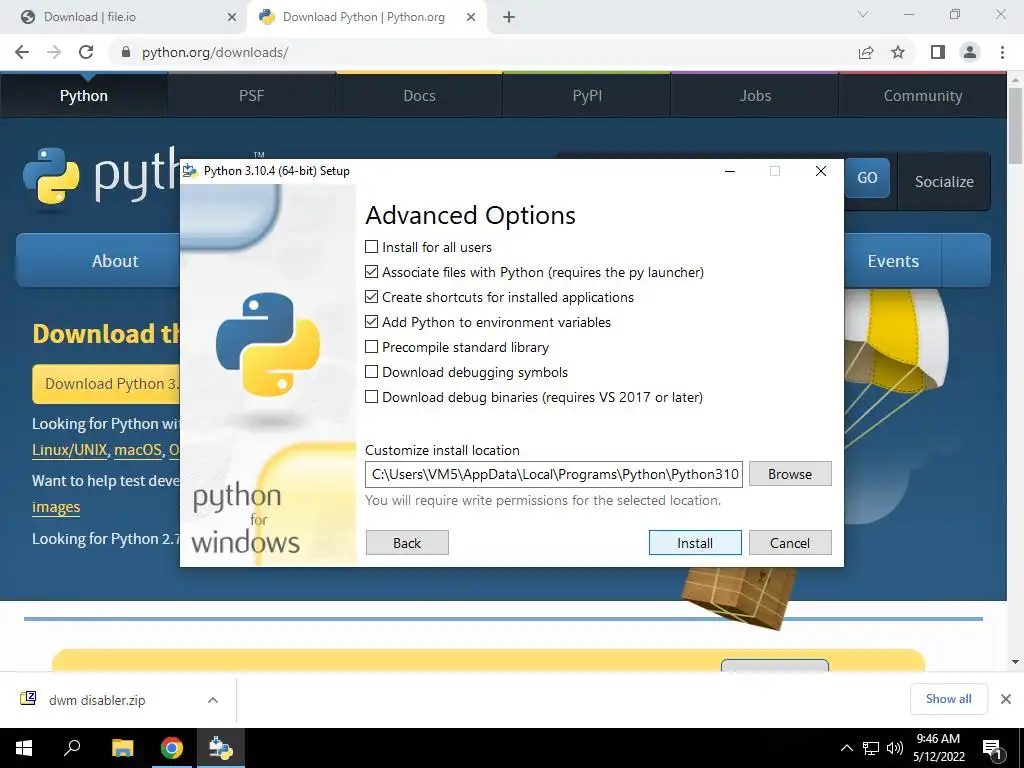Click the Install button
This screenshot has height=768, width=1024.
click(695, 543)
